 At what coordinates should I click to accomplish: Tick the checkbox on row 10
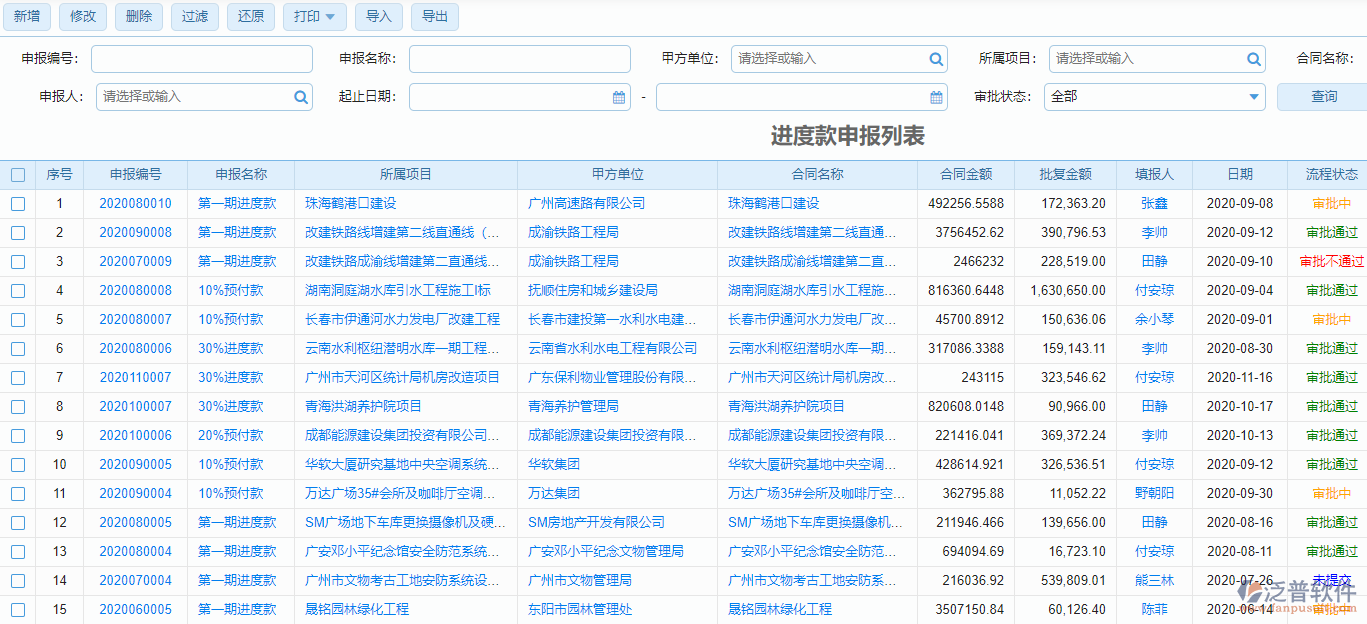(18, 465)
